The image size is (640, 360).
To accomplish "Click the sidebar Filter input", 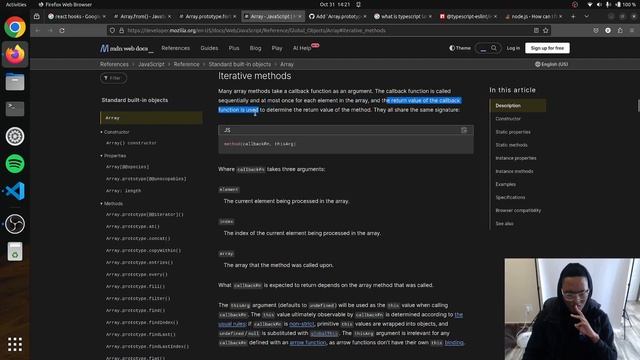I will 113,78.
